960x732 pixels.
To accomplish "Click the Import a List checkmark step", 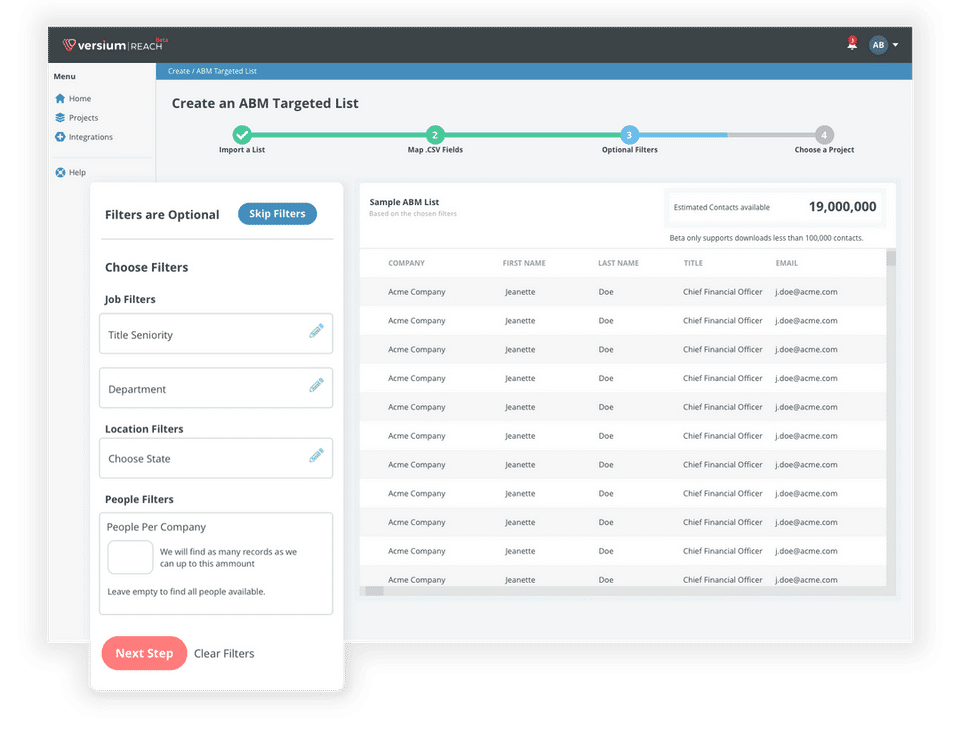I will tap(242, 134).
